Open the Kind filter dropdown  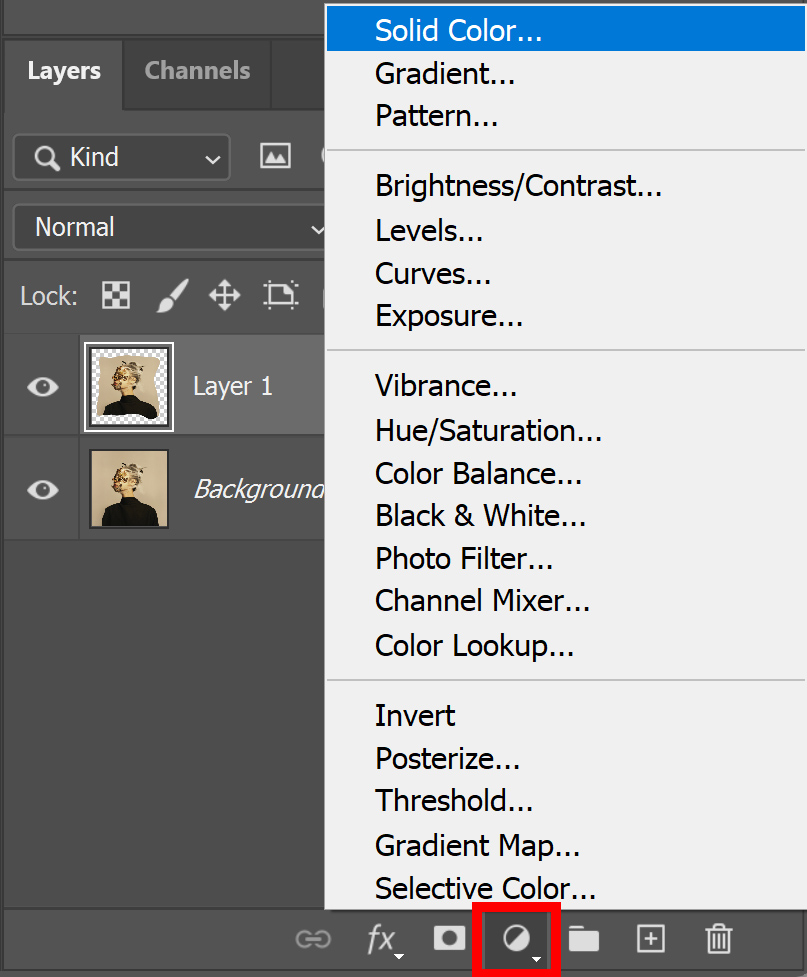121,157
